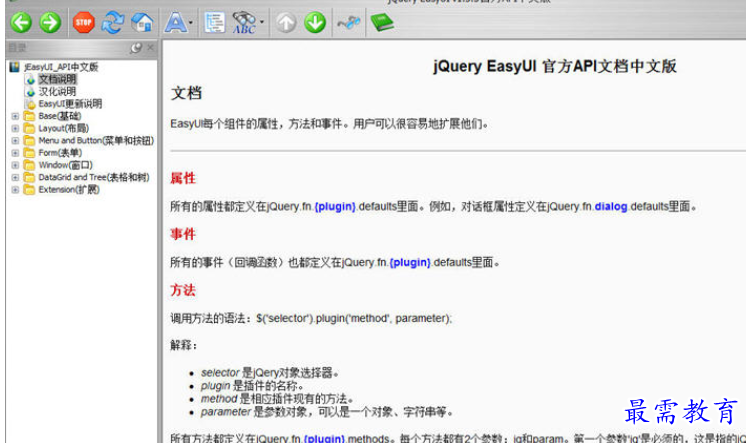746x443 pixels.
Task: Select the Layout(布局) tree item
Action: [63, 128]
